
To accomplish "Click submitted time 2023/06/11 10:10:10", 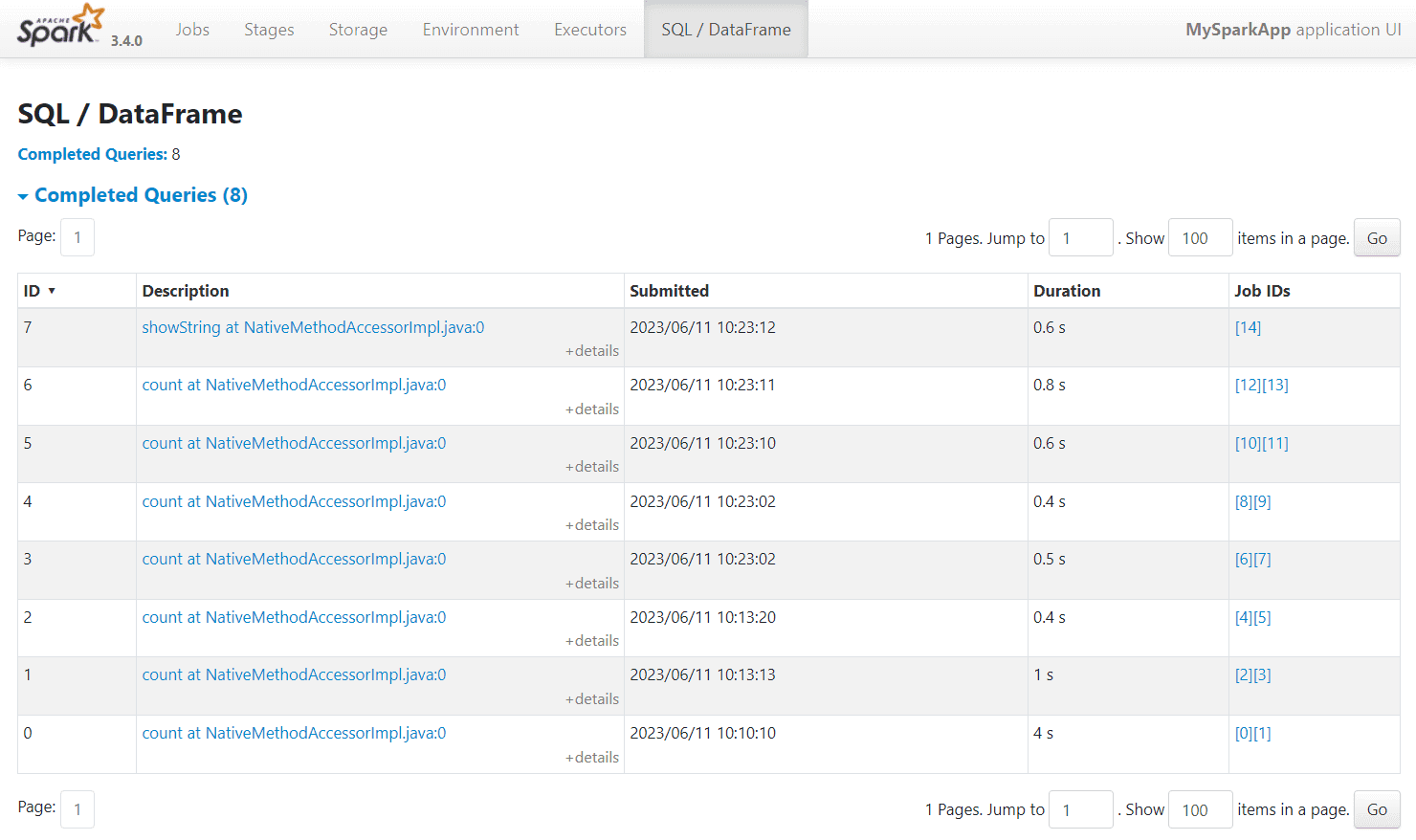I will 702,733.
